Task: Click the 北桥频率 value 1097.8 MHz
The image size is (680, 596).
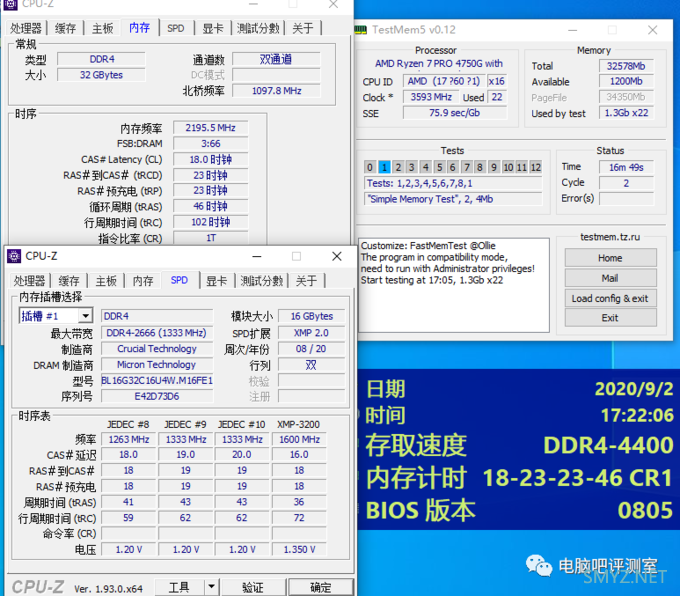Action: click(277, 91)
